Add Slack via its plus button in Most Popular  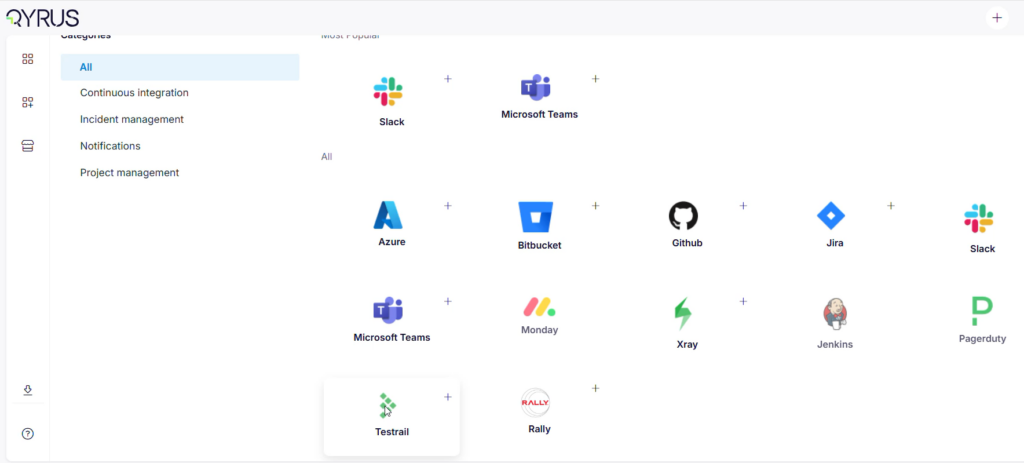(448, 79)
